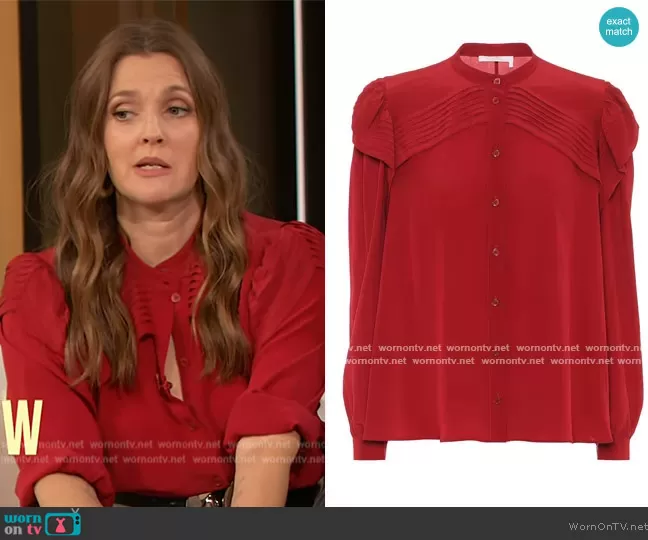Click the teal exact match badge
The height and width of the screenshot is (540, 648).
point(619,26)
